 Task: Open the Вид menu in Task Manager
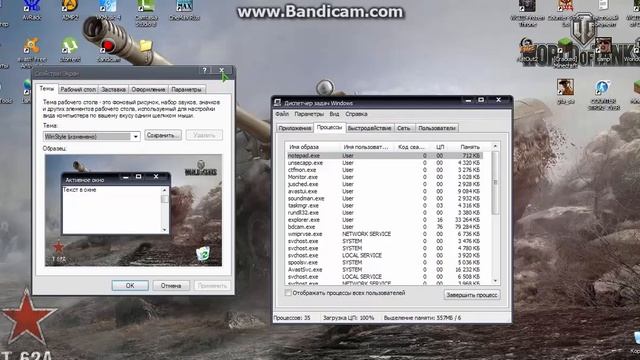click(x=334, y=114)
